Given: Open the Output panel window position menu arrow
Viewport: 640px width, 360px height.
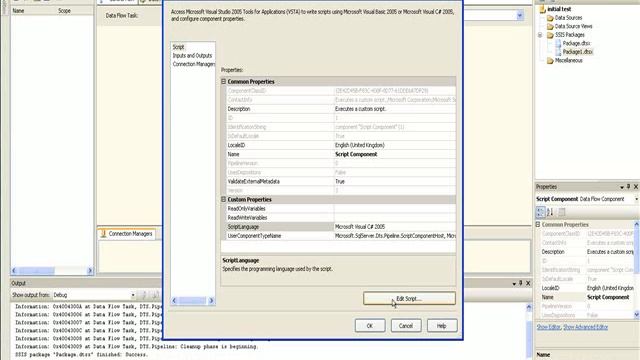Looking at the screenshot, I should 514,283.
